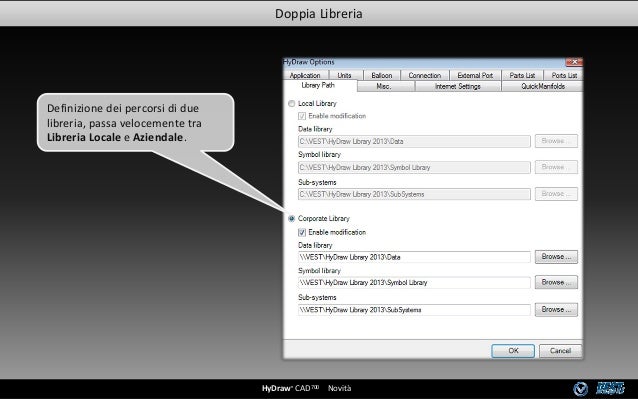Browse for the Corporate Sub-systems folder
Screen dimensions: 638x399
(x=556, y=310)
